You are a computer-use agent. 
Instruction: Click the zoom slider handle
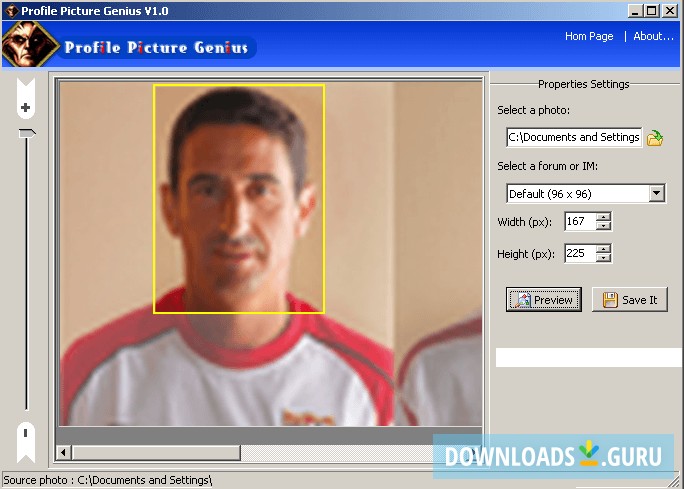coord(27,133)
